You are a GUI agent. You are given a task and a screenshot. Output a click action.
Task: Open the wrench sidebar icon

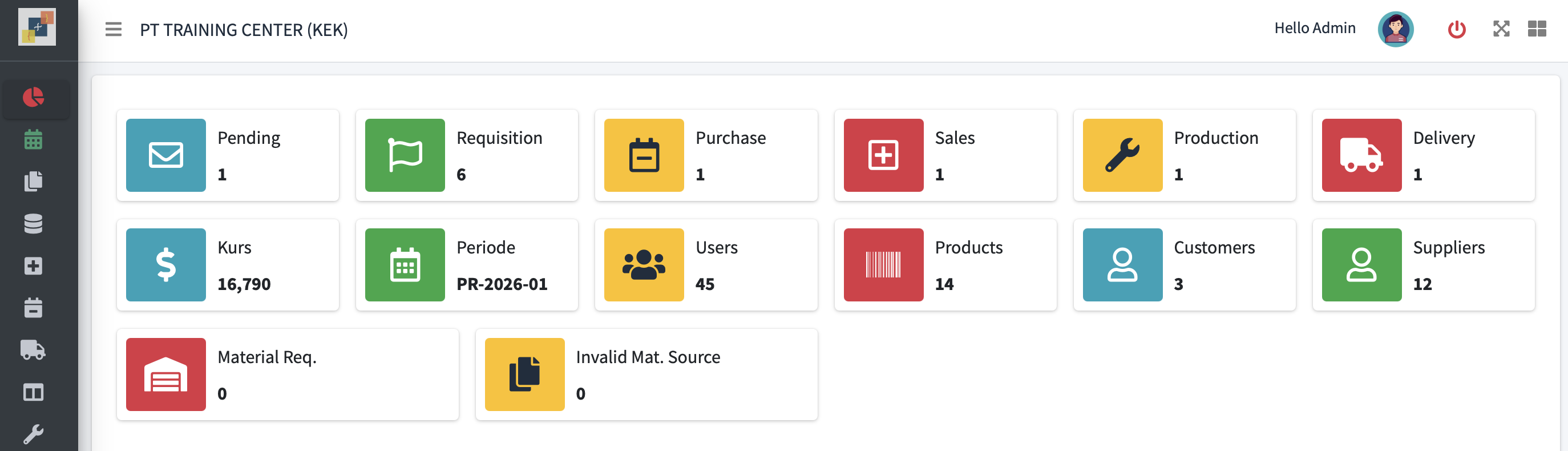pyautogui.click(x=34, y=434)
